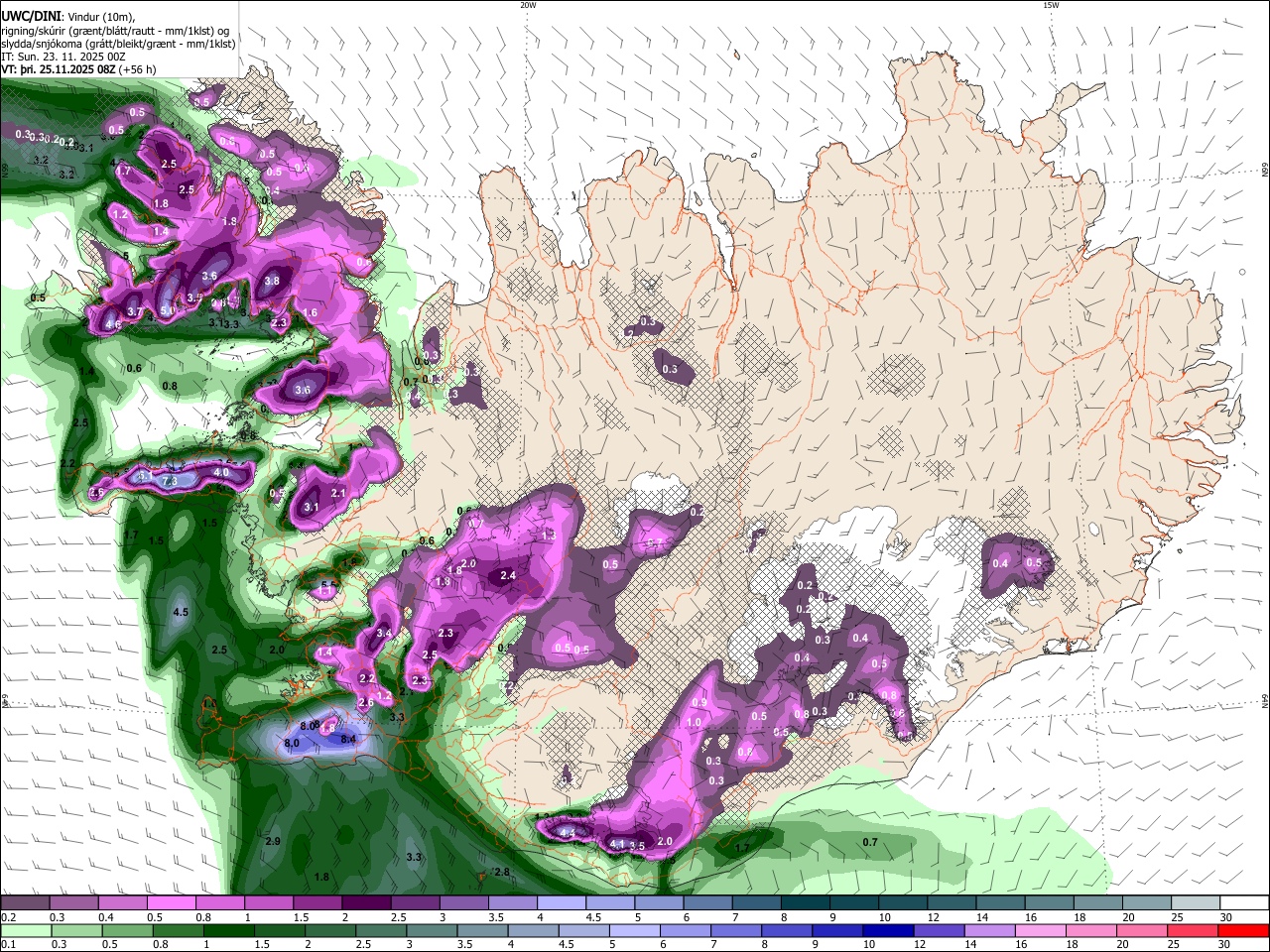
Task: Select the 2.1 snowfall value on Snæfellsnes
Action: point(338,493)
